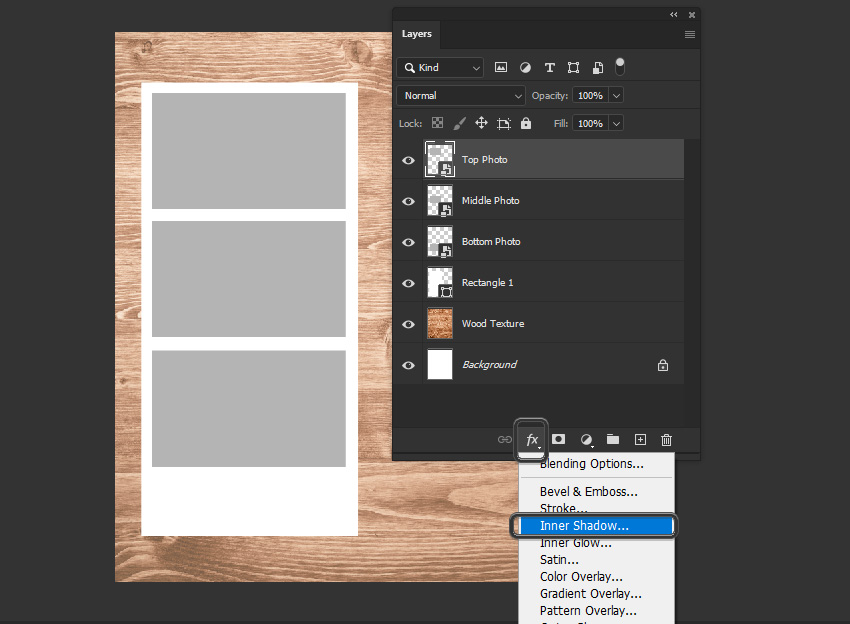Open the Kind filter dropdown
The image size is (850, 624).
440,68
